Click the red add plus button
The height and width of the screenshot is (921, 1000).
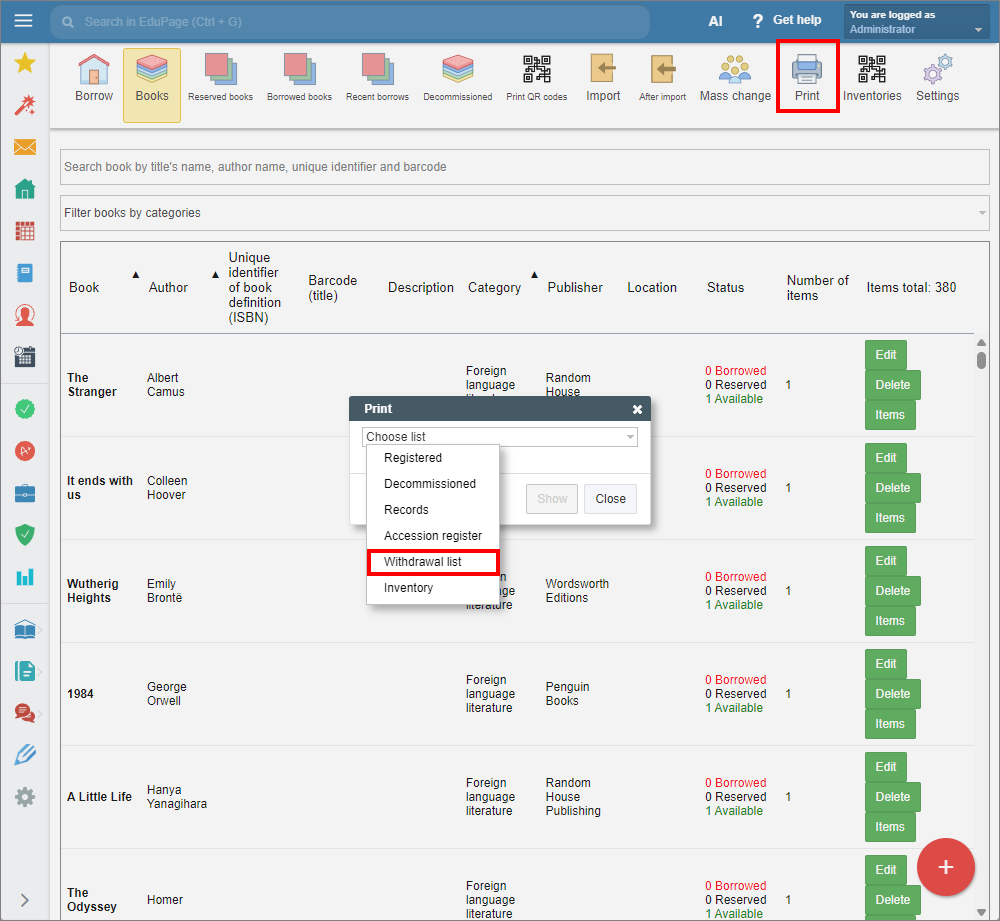tap(945, 867)
